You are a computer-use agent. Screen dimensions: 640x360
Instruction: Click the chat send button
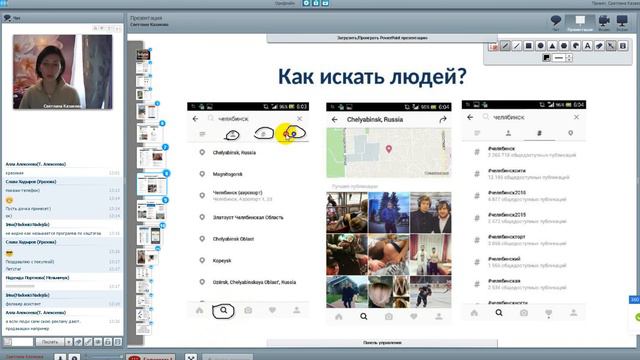(50, 342)
